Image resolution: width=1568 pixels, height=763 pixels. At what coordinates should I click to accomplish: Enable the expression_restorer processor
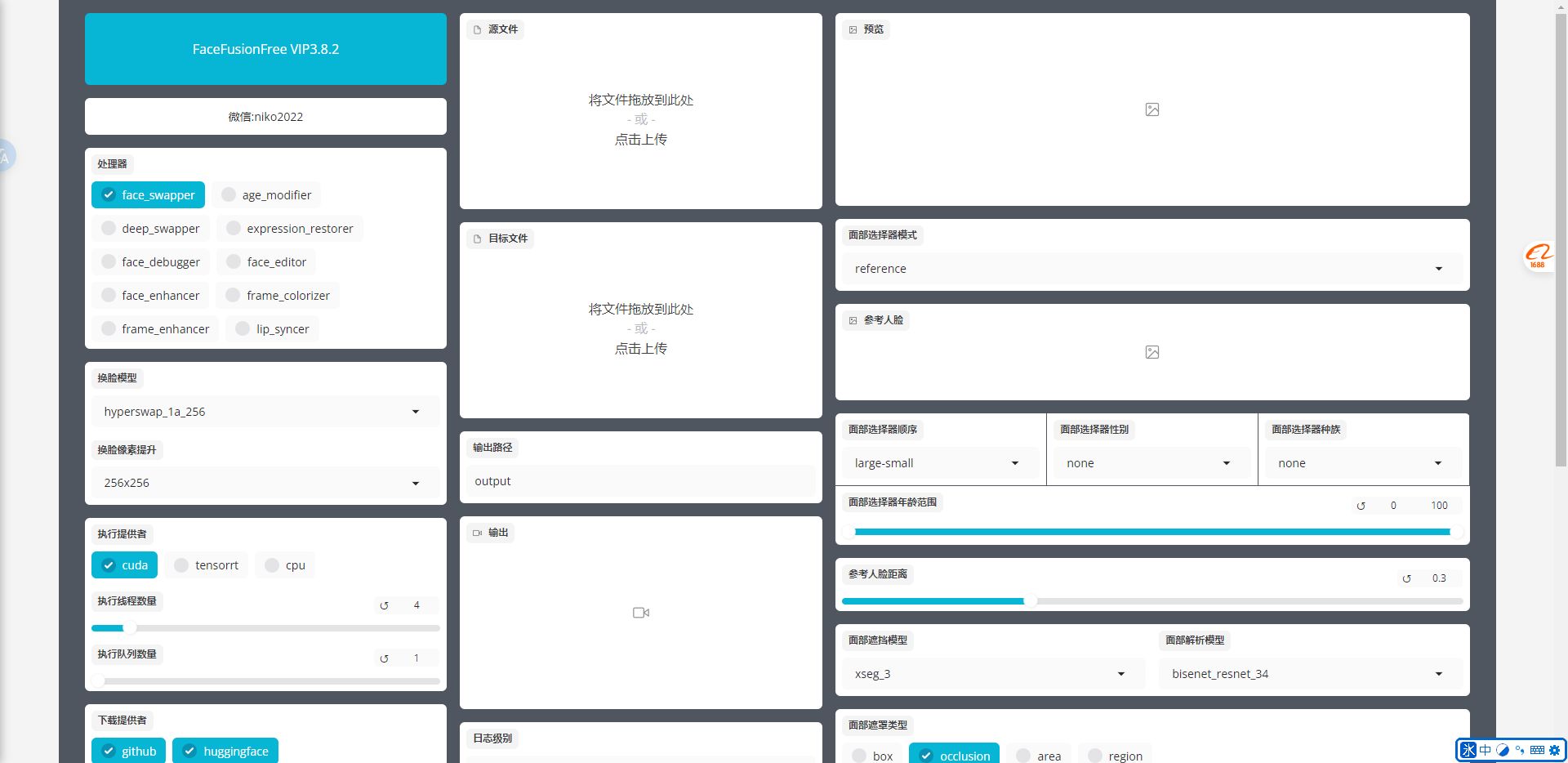coord(290,229)
